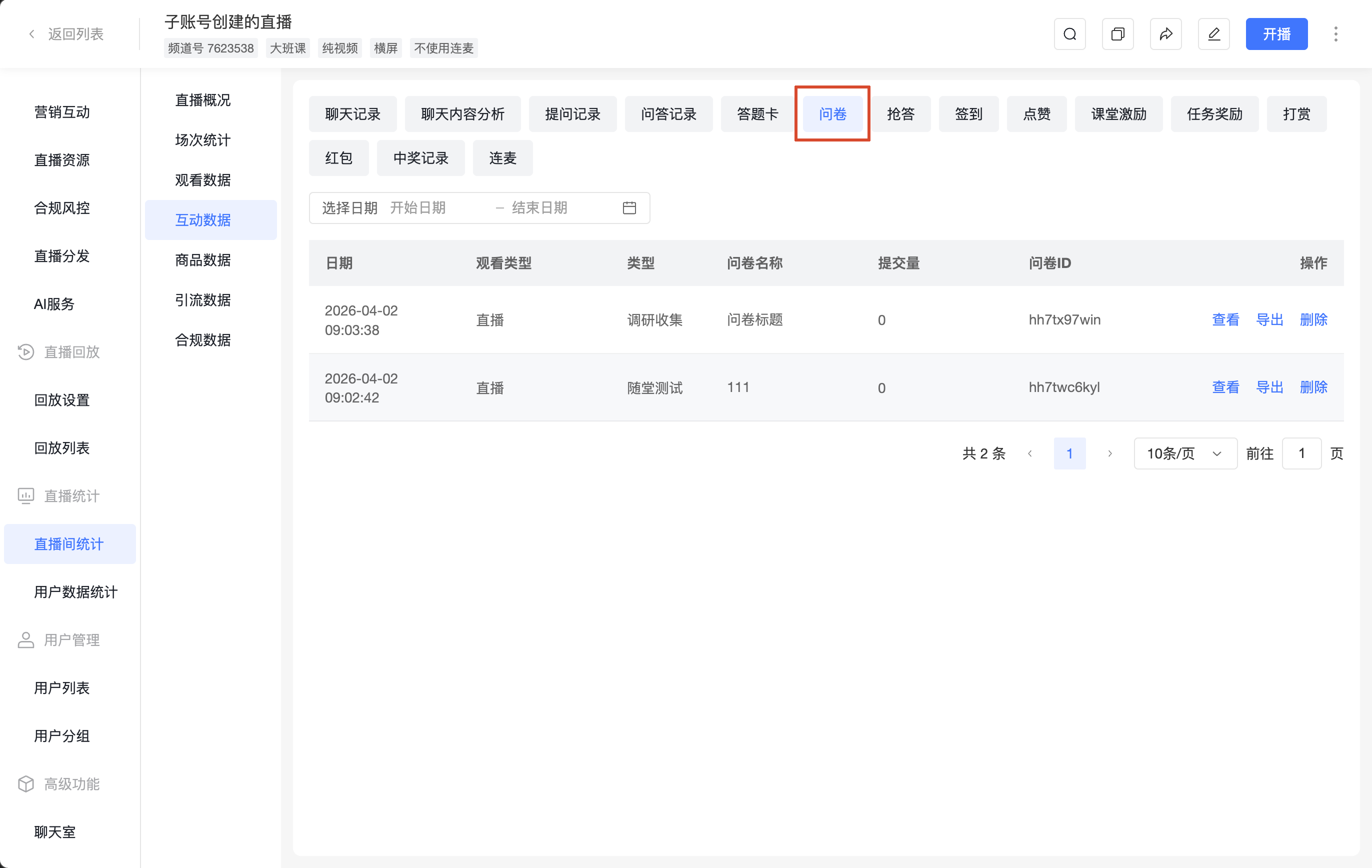The width and height of the screenshot is (1372, 868).
Task: Open 回放设置 in the left sidebar
Action: [62, 400]
